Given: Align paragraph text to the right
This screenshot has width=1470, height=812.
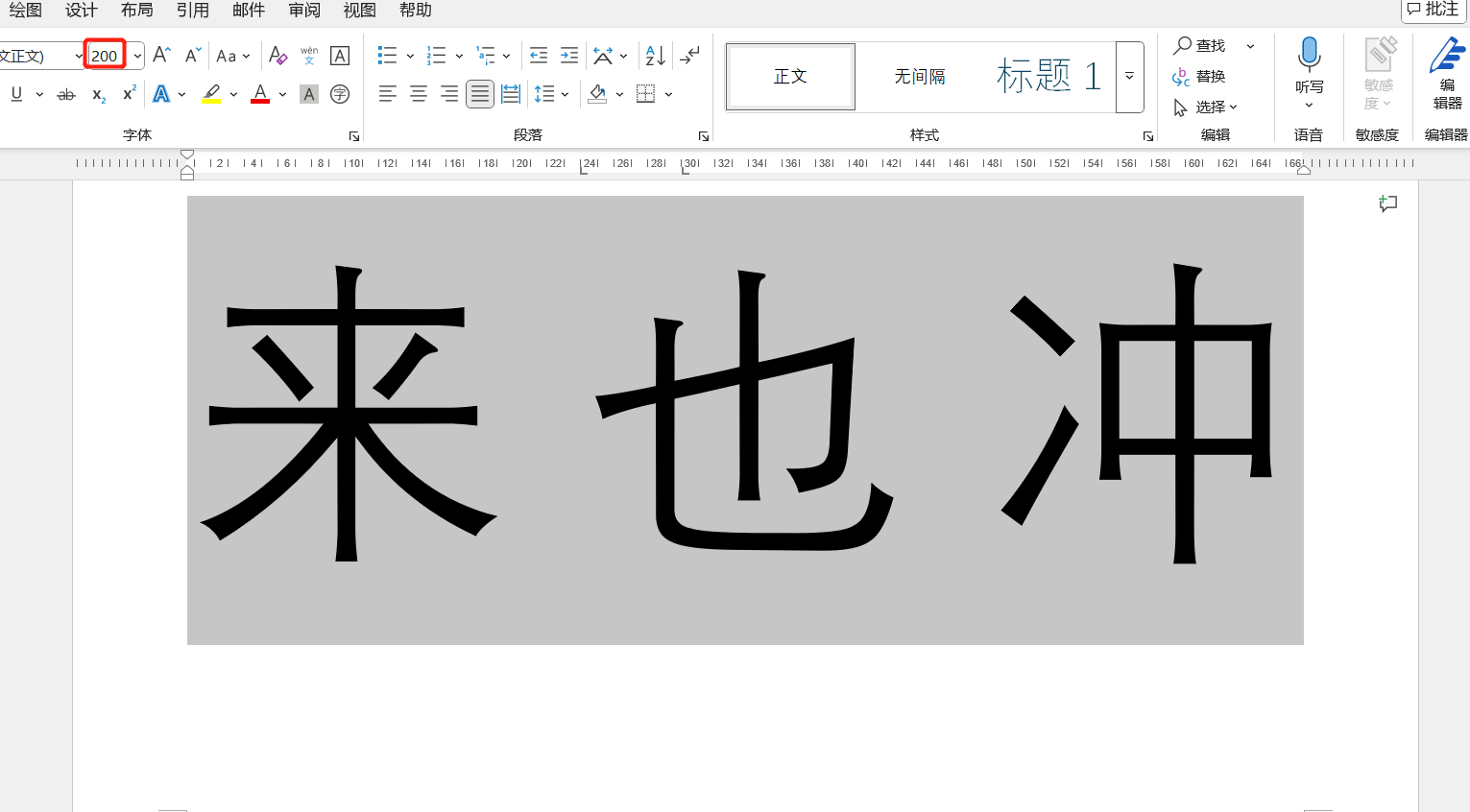Looking at the screenshot, I should tap(449, 94).
